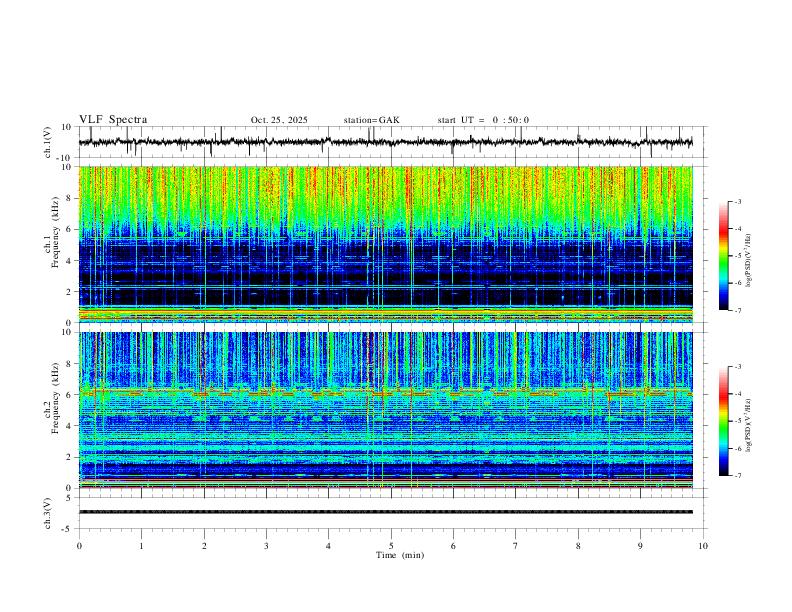Click time axis tick label "4"
Screen dimensions: 792x612
pyautogui.click(x=329, y=546)
